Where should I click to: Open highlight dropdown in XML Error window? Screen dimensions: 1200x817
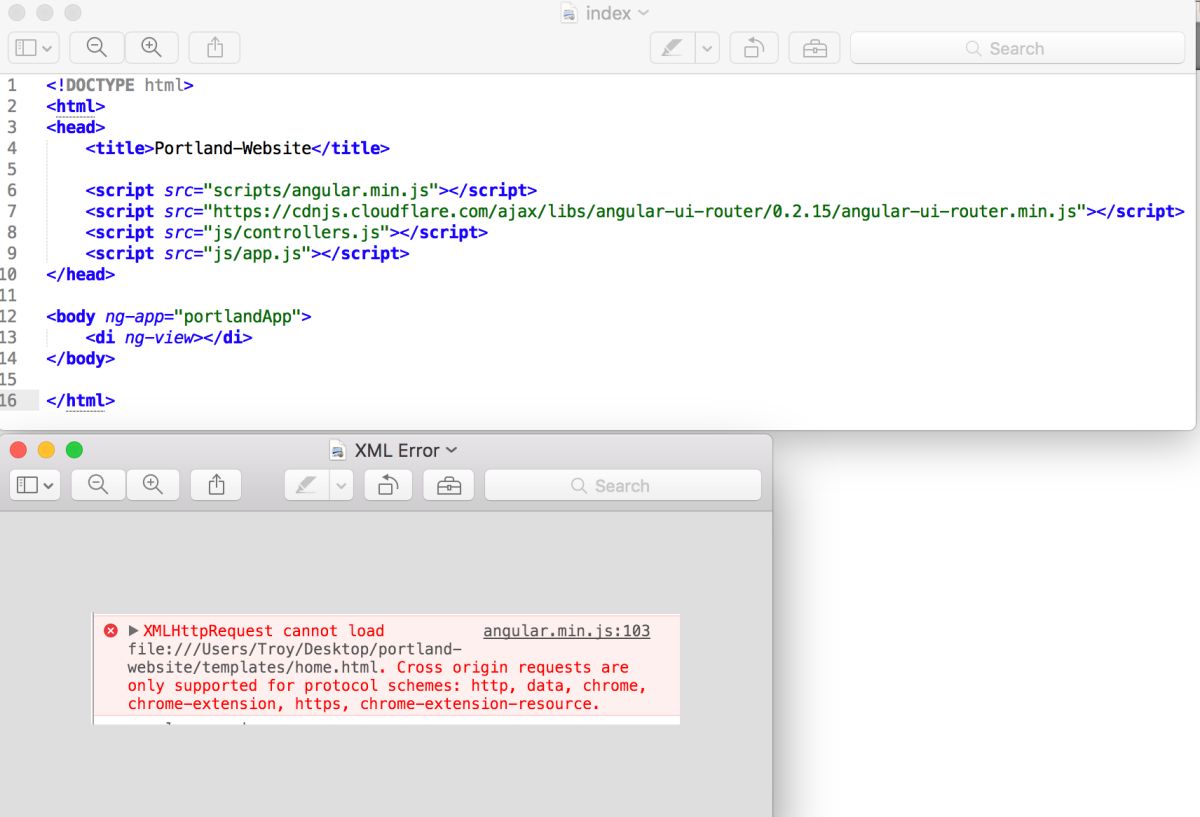point(343,485)
